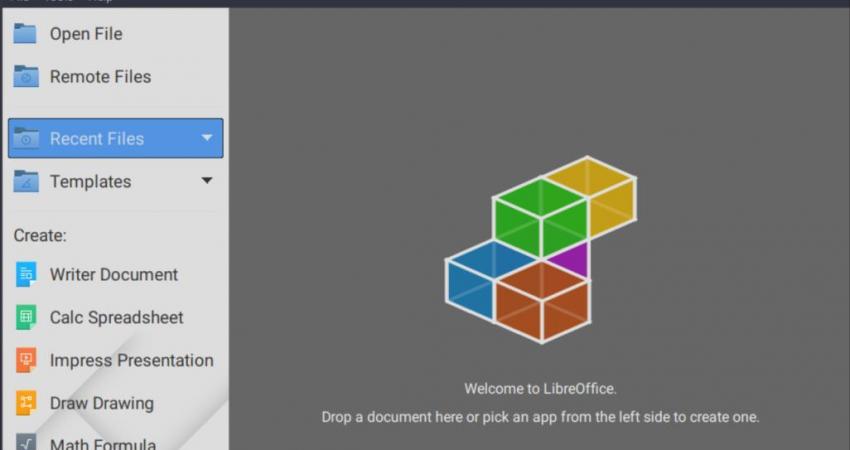The image size is (850, 450).
Task: Expand the Recent Files dropdown arrow
Action: click(207, 138)
